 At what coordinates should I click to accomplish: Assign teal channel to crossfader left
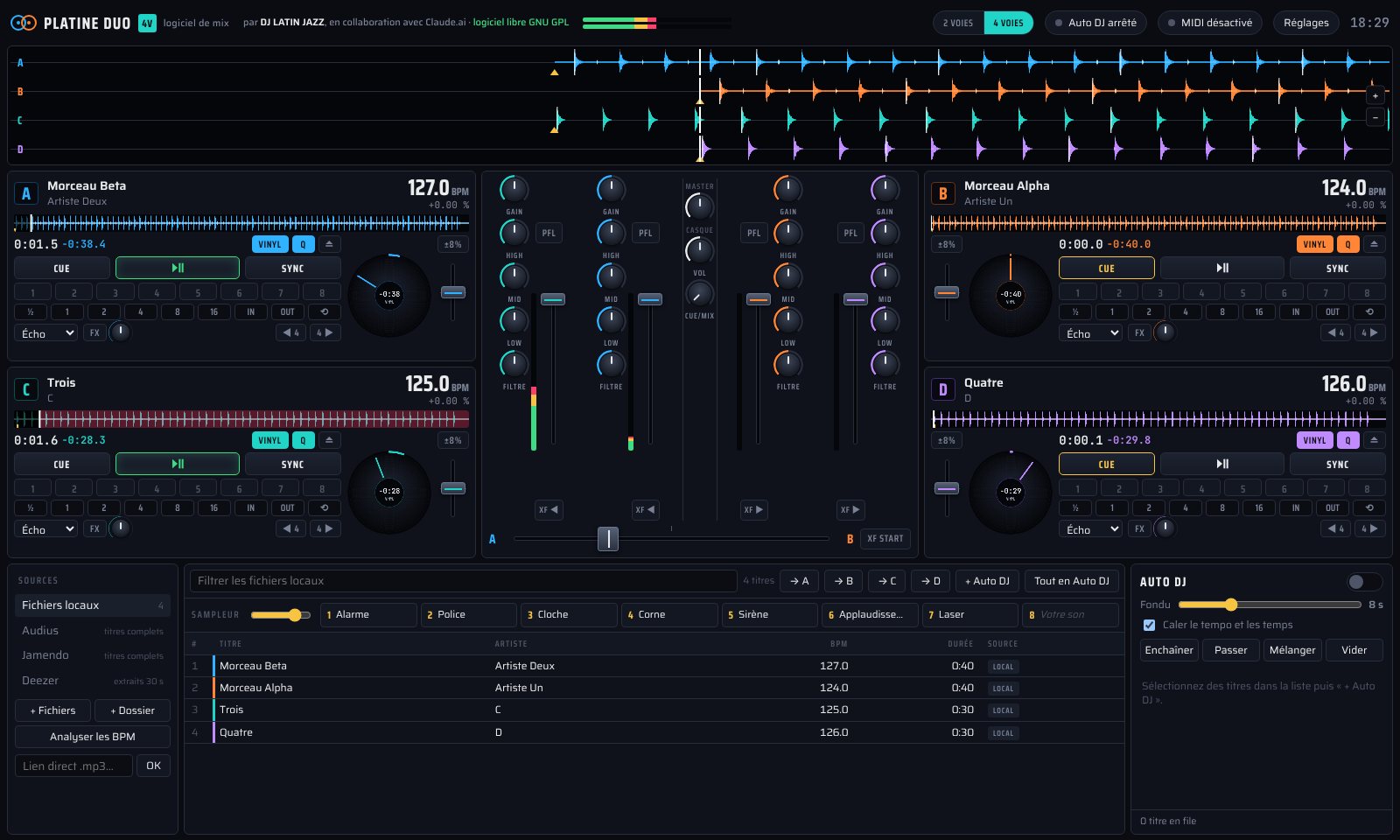tap(549, 509)
